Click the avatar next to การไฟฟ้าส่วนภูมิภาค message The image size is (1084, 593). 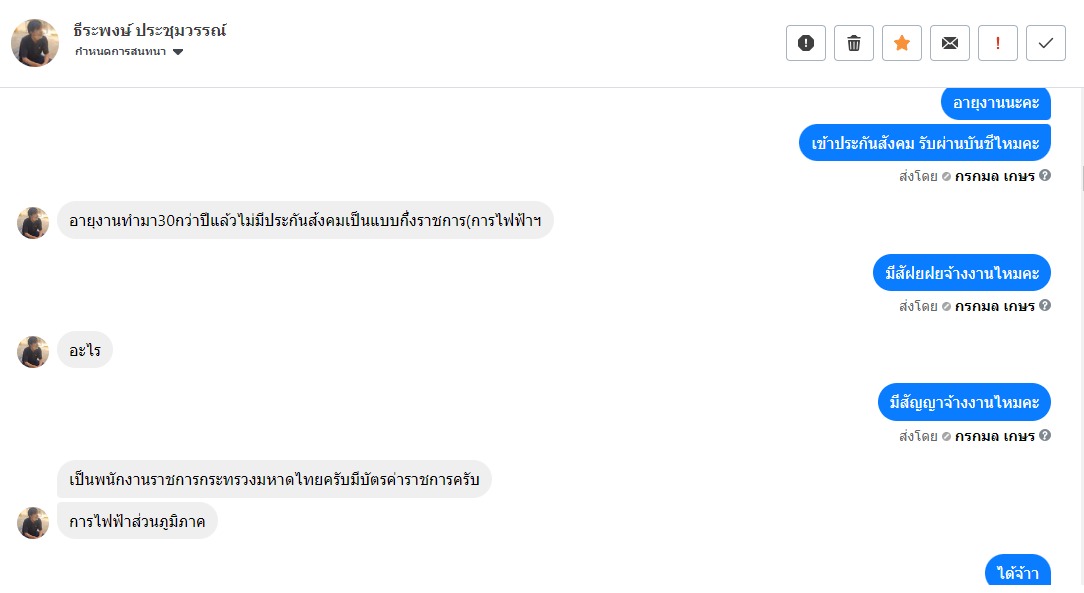click(33, 523)
